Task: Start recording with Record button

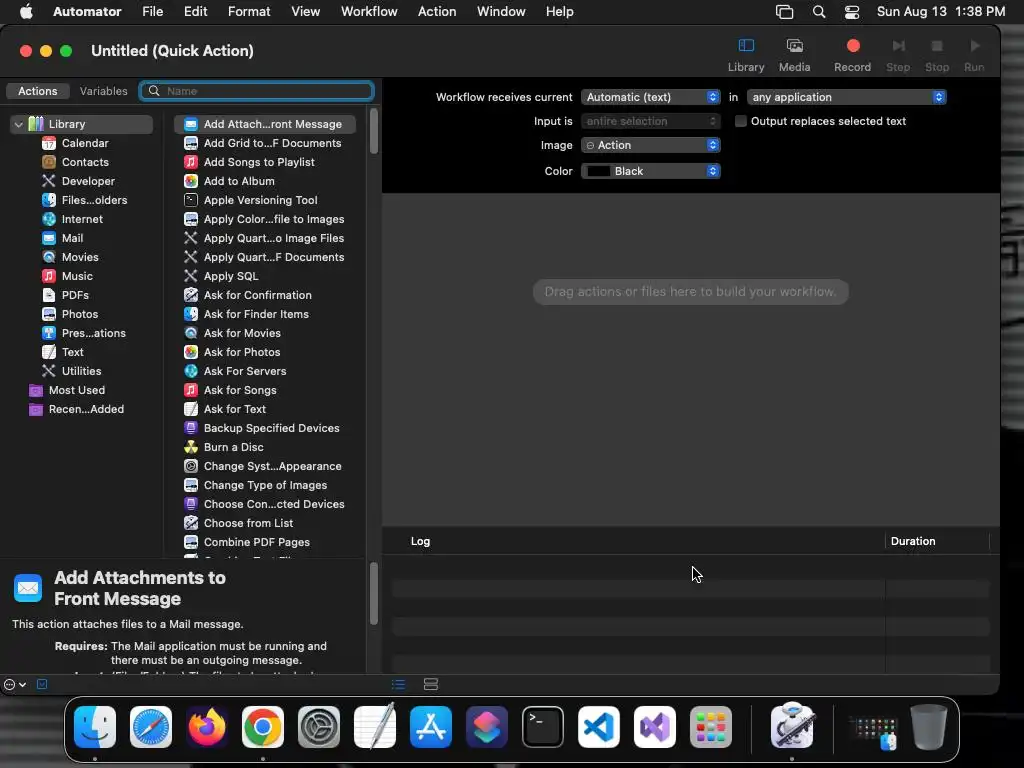Action: [852, 55]
